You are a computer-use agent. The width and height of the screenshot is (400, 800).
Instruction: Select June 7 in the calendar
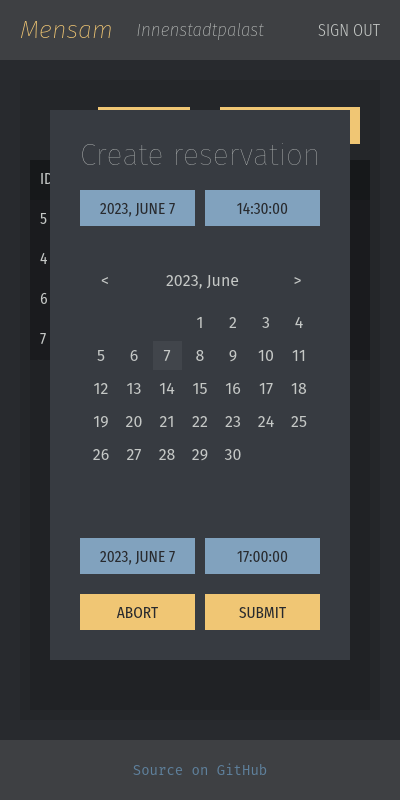167,356
